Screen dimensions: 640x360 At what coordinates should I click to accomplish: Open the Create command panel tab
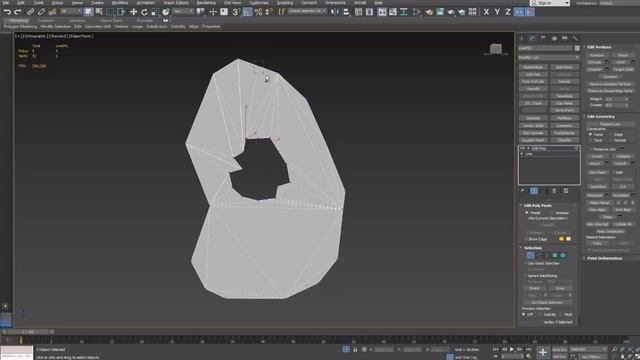coord(522,38)
